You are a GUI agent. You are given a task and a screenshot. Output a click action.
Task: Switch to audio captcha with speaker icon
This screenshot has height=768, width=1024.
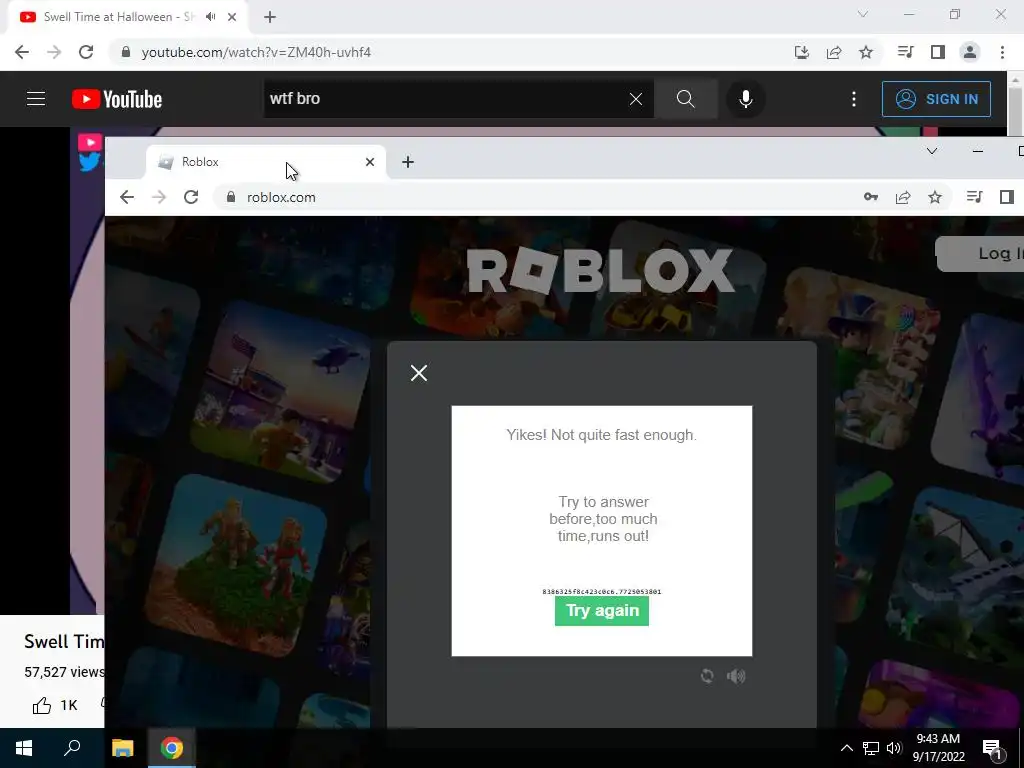tap(736, 676)
